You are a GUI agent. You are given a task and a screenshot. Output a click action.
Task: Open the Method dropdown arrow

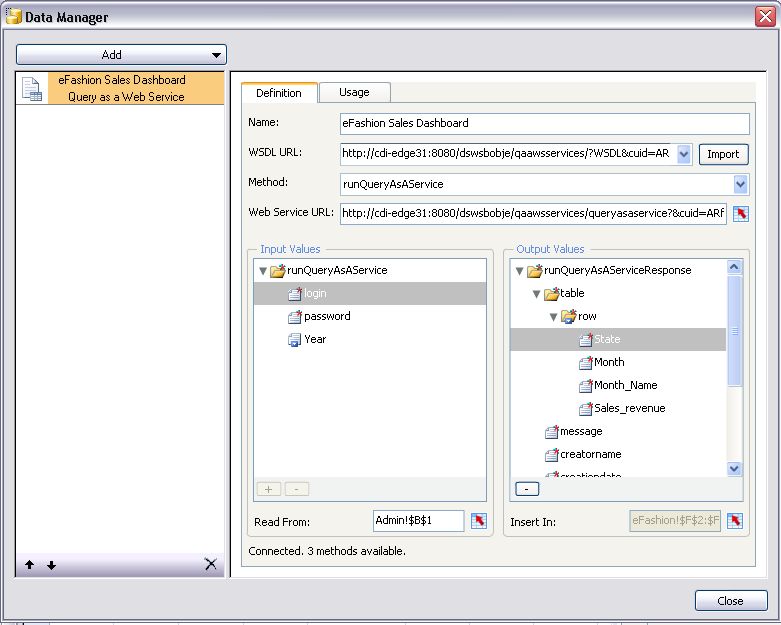tap(740, 184)
